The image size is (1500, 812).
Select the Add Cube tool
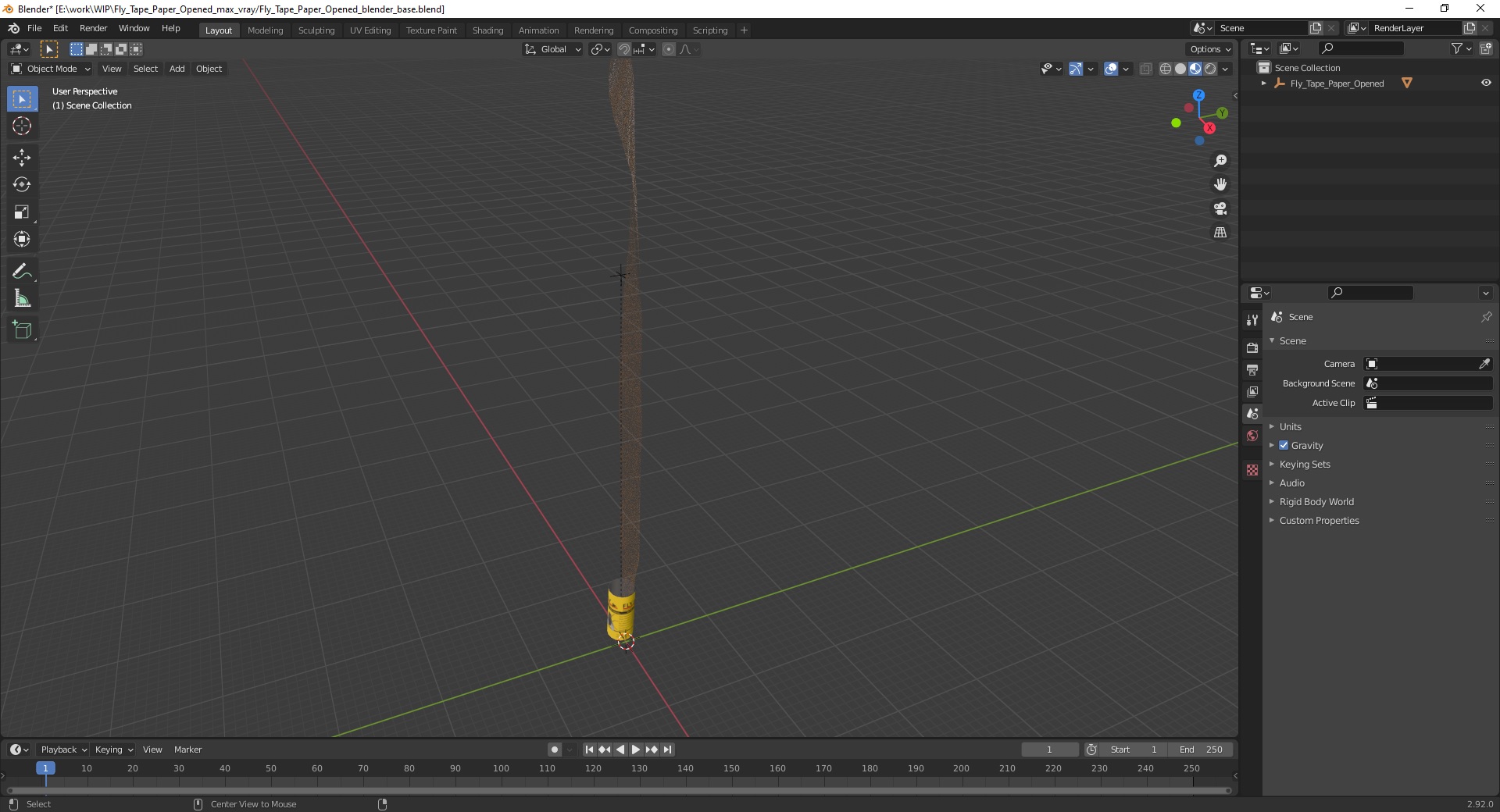coord(22,330)
